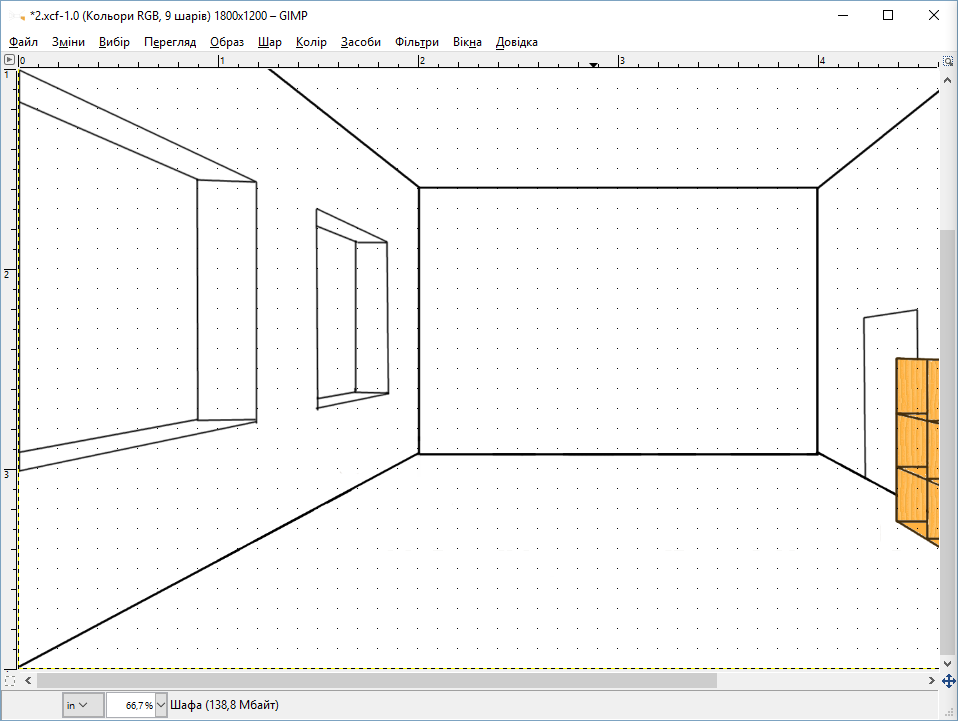The image size is (958, 721).
Task: Open the Файл menu
Action: coord(23,42)
